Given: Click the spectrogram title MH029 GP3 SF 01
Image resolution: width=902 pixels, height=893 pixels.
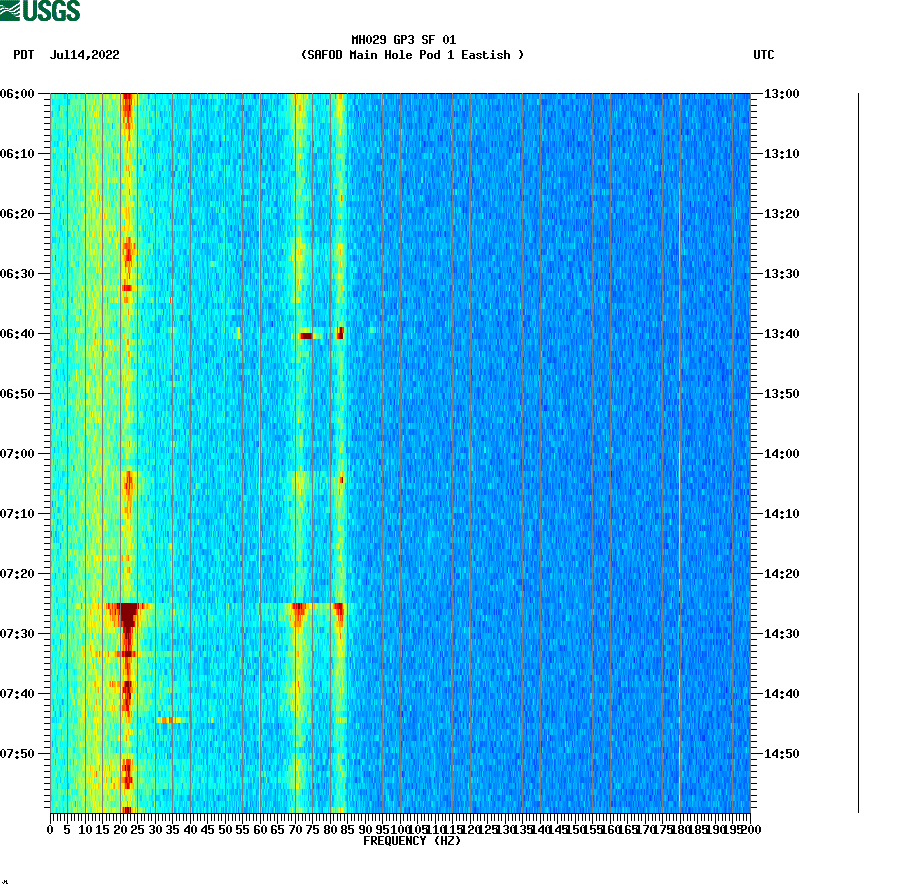Looking at the screenshot, I should point(403,42).
